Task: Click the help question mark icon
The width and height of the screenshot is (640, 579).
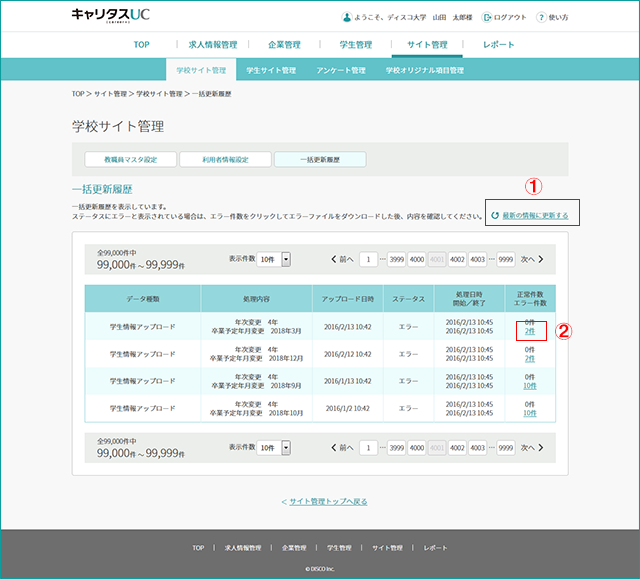Action: [541, 17]
